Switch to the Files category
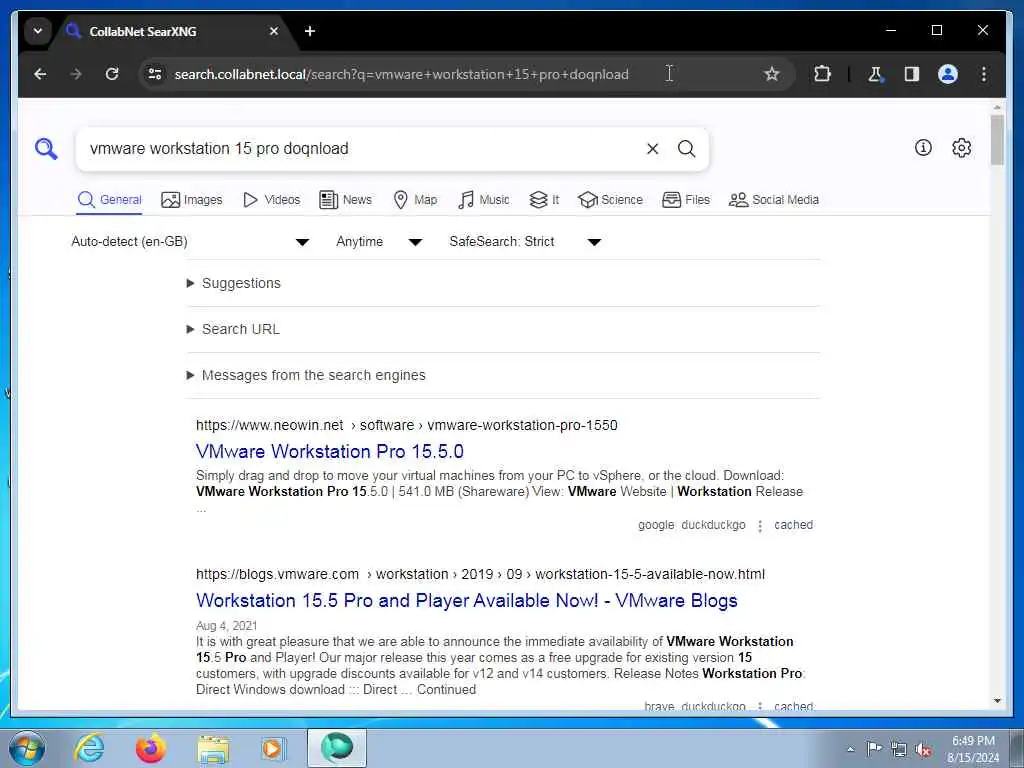 coord(686,200)
